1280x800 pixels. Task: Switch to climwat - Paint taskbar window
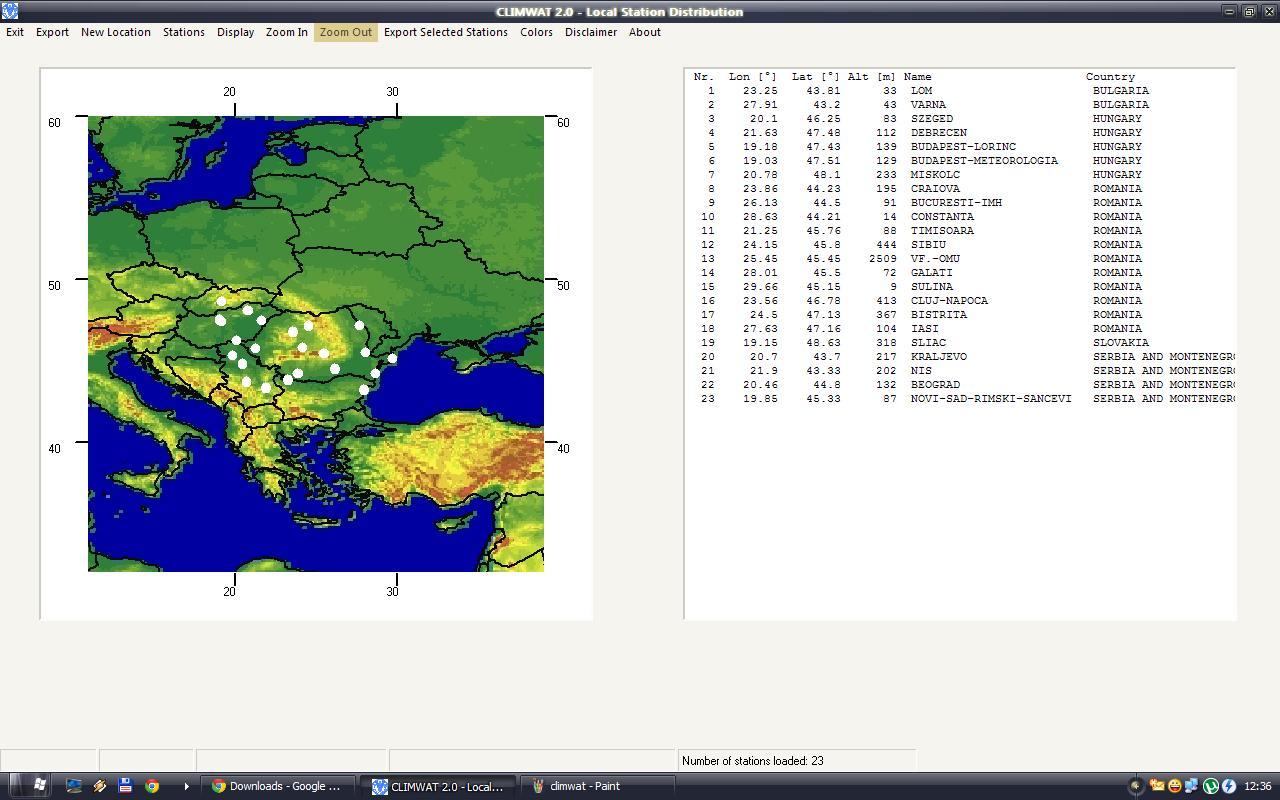599,786
